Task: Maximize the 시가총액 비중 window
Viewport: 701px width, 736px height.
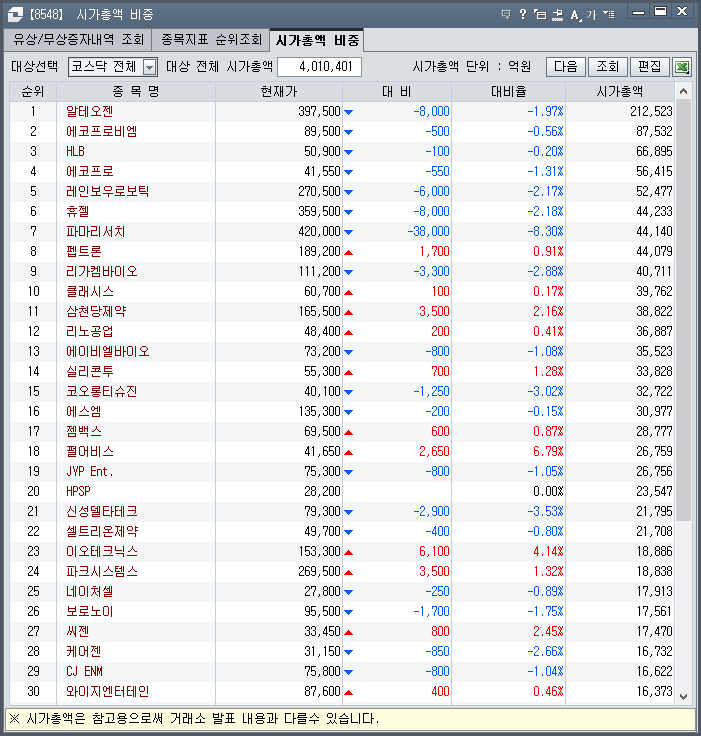Action: pyautogui.click(x=661, y=12)
